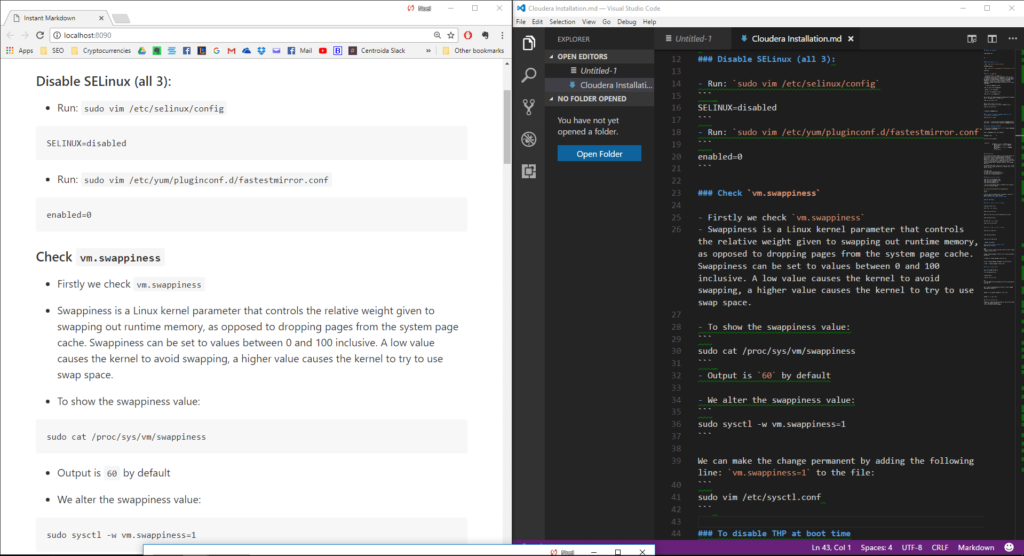Open the Debug view in activity bar
This screenshot has height=556, width=1024.
[529, 139]
